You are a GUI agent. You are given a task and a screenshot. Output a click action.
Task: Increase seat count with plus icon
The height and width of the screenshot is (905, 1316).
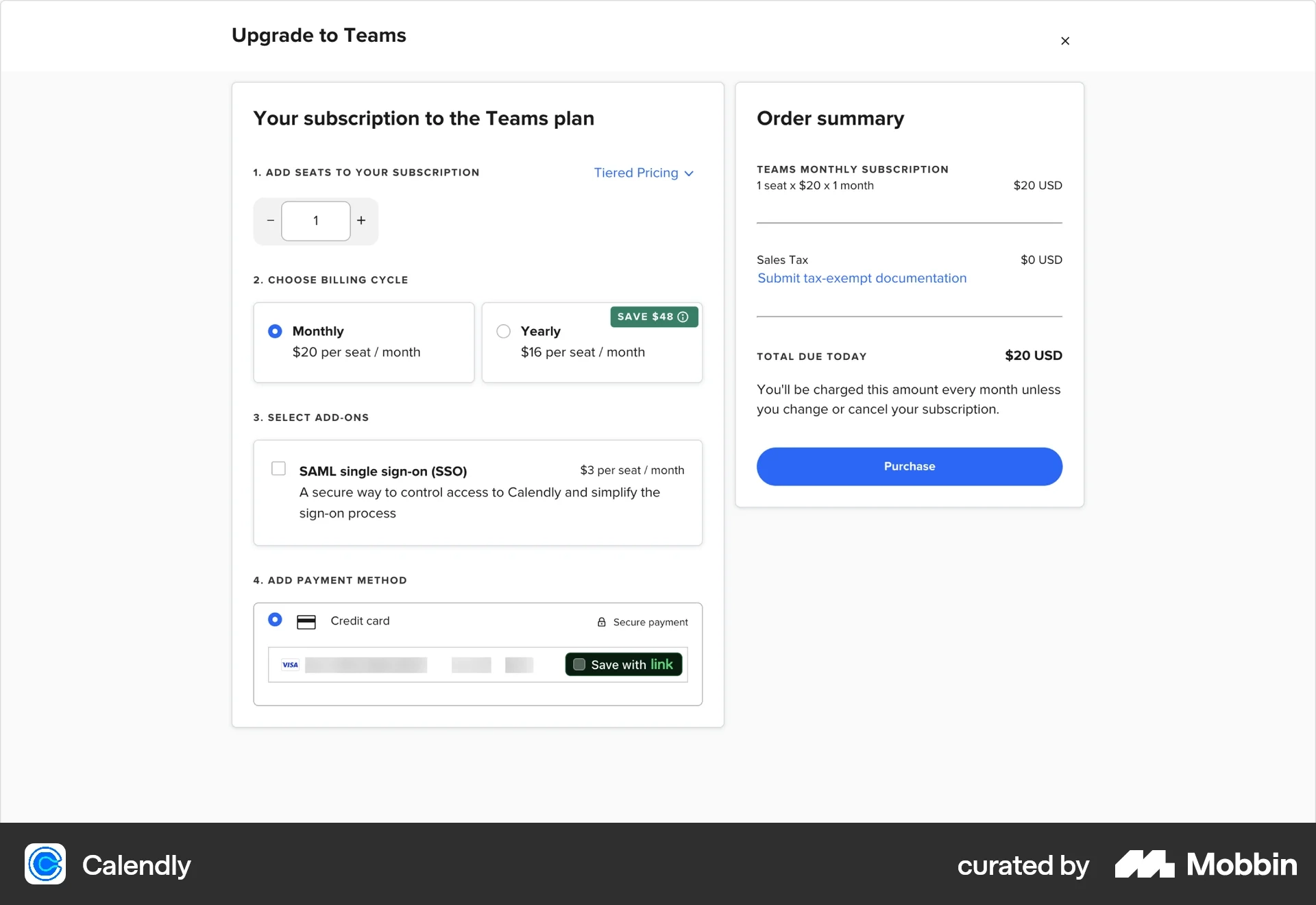coord(361,221)
